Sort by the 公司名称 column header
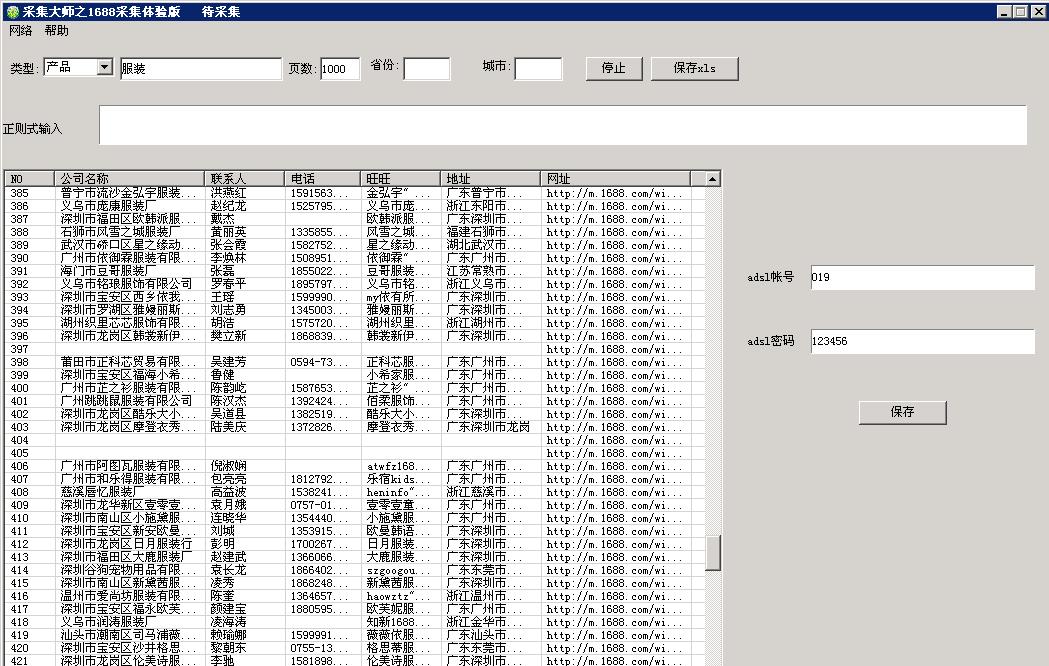 (x=130, y=178)
